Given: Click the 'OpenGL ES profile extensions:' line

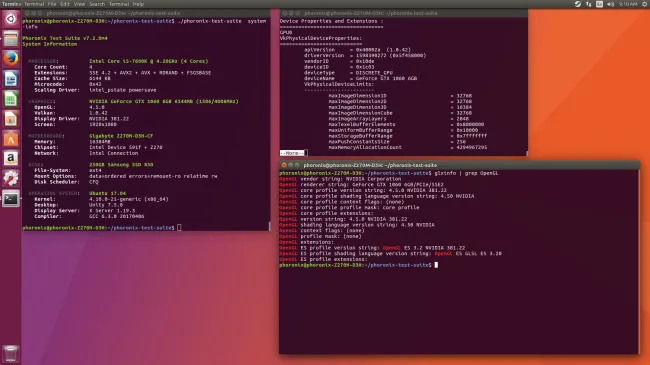Looking at the screenshot, I should [x=323, y=260].
